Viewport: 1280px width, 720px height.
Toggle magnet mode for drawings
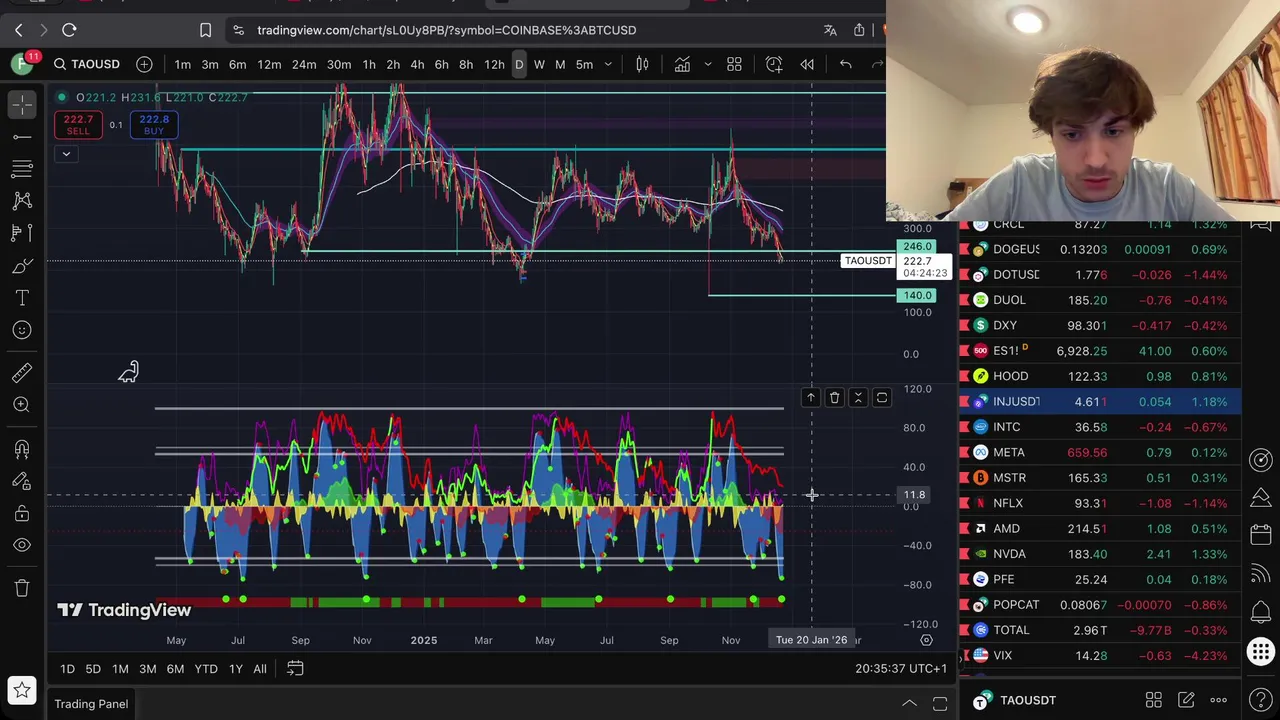tap(22, 449)
